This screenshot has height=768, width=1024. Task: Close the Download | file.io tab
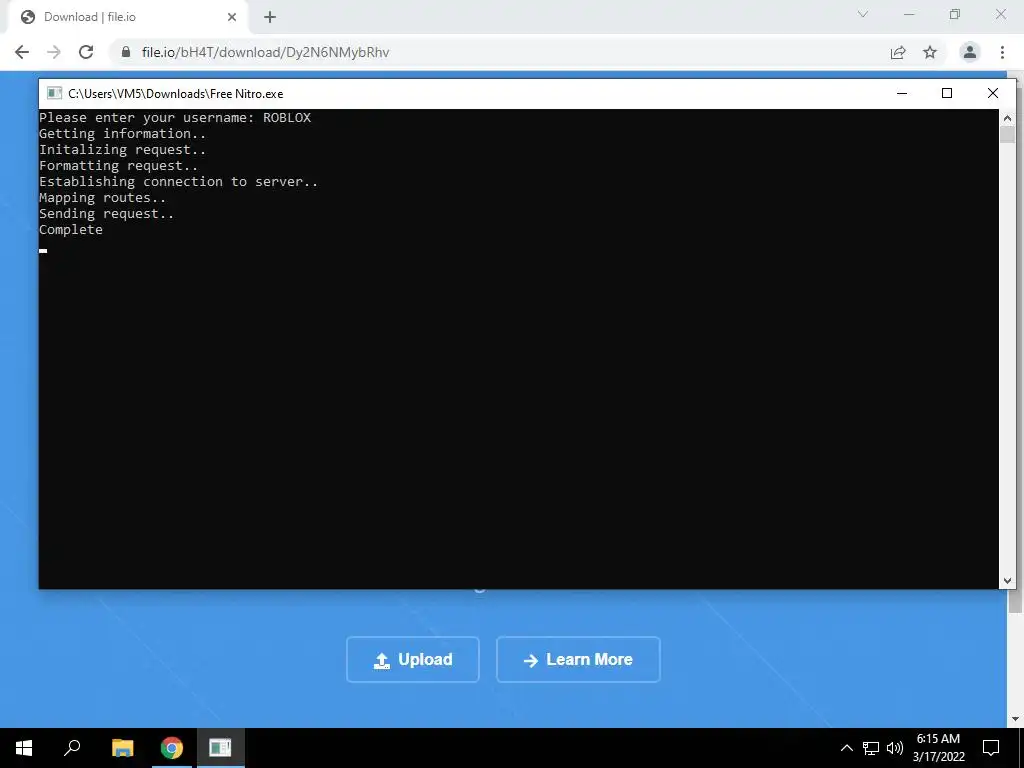[232, 17]
